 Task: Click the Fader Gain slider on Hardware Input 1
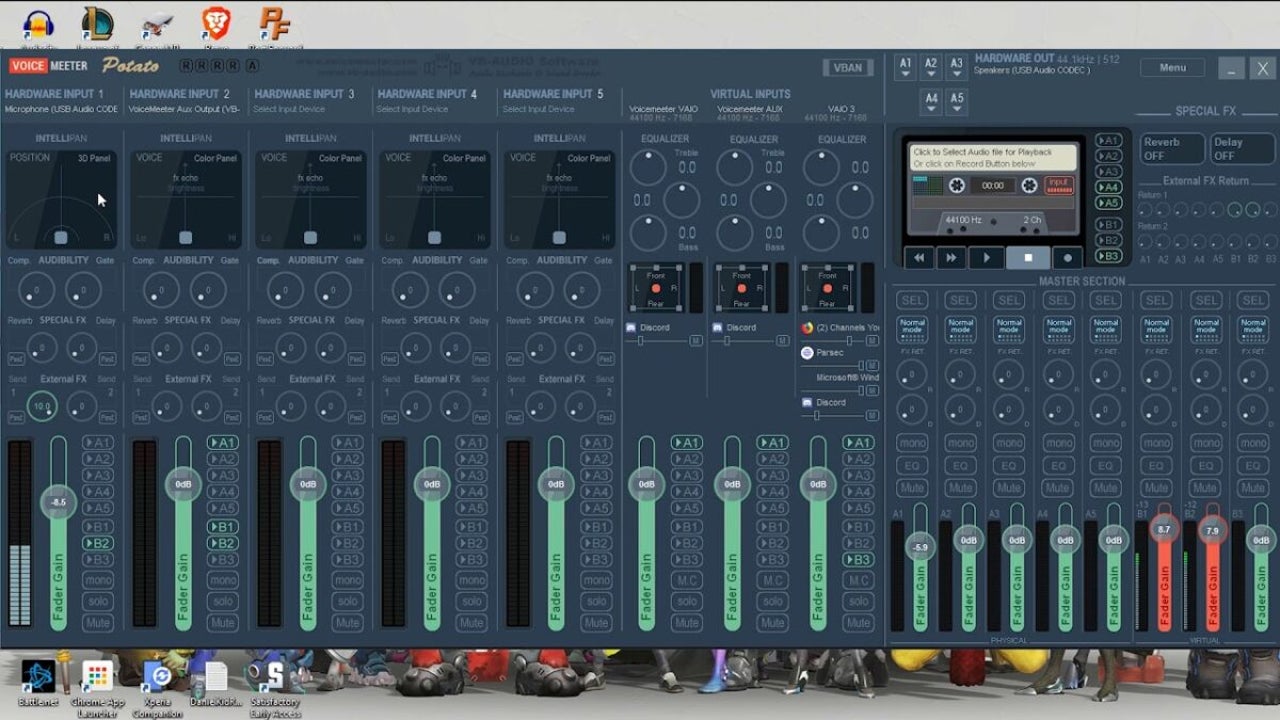point(58,500)
